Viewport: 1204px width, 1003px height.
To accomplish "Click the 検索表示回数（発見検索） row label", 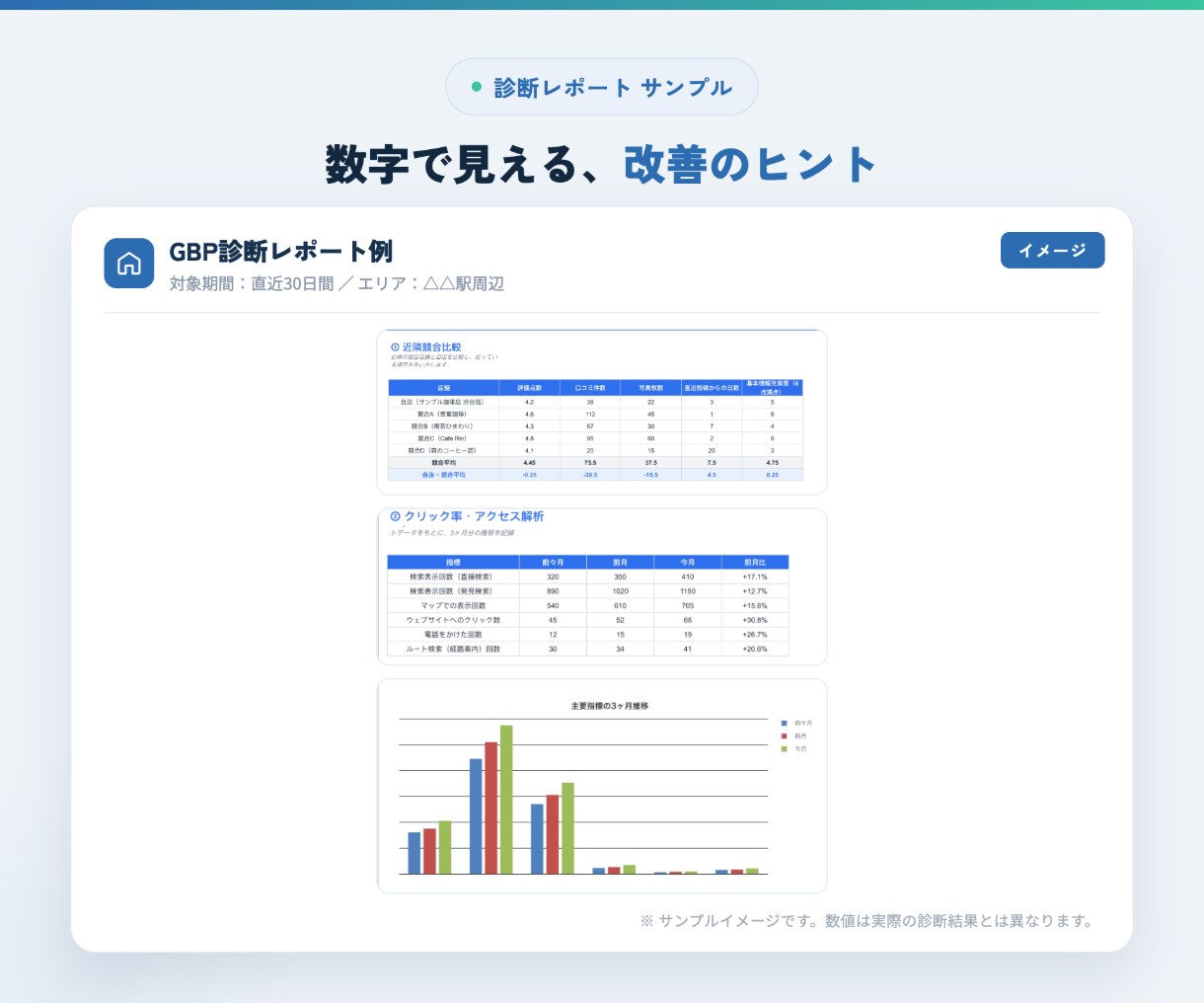I will (452, 591).
